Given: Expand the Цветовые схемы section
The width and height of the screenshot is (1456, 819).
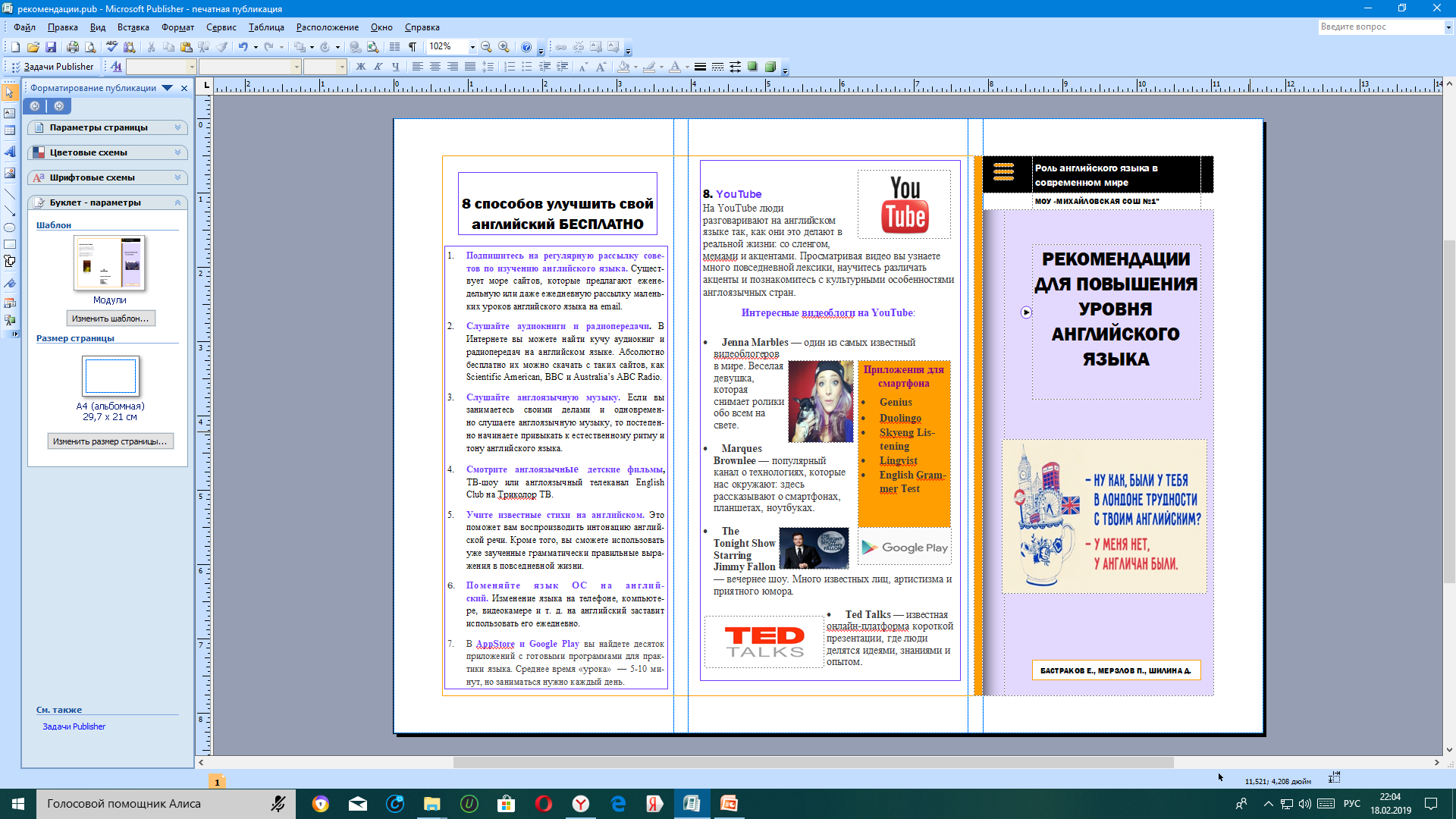Looking at the screenshot, I should point(108,152).
